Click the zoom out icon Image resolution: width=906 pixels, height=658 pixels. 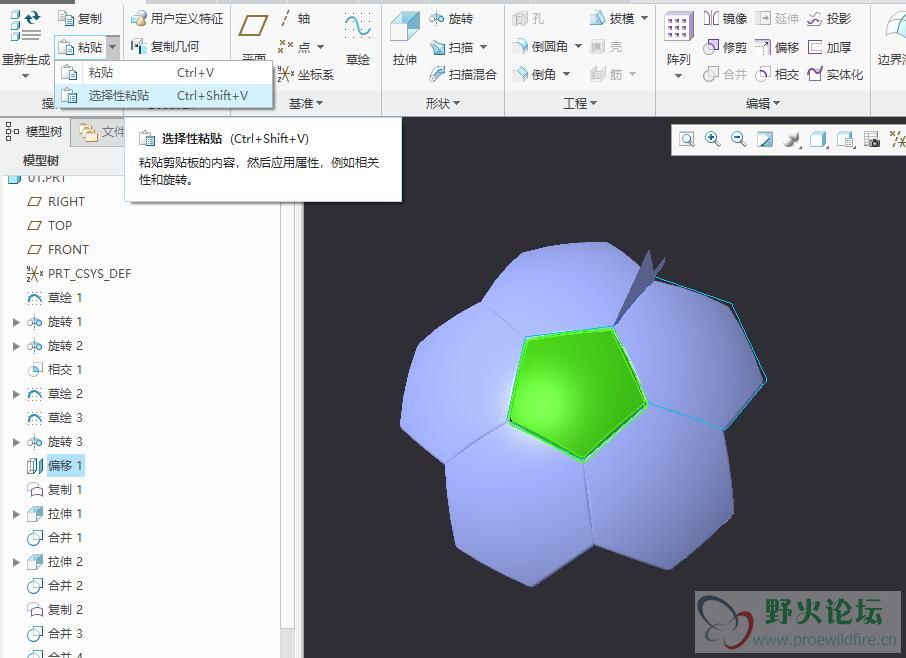coord(738,139)
